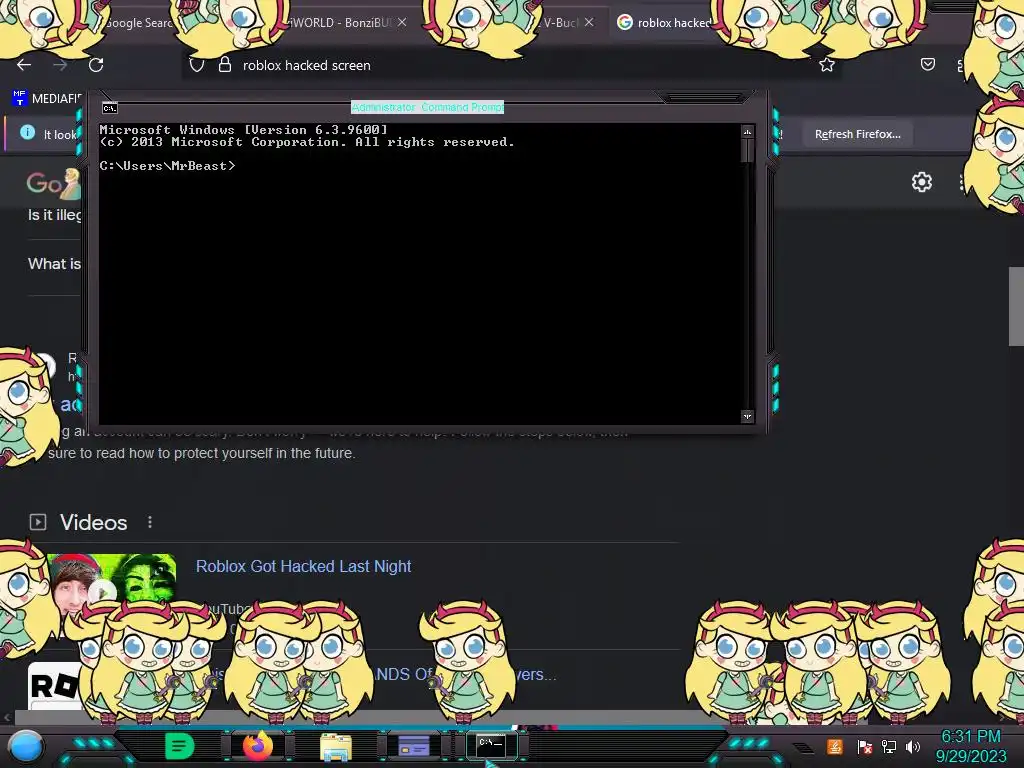Open the Videos section more options
Image resolution: width=1024 pixels, height=768 pixels.
click(x=150, y=522)
